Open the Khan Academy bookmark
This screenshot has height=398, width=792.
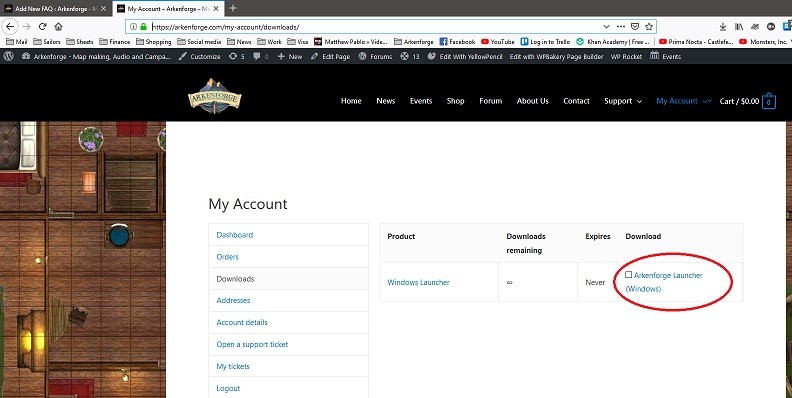[612, 42]
